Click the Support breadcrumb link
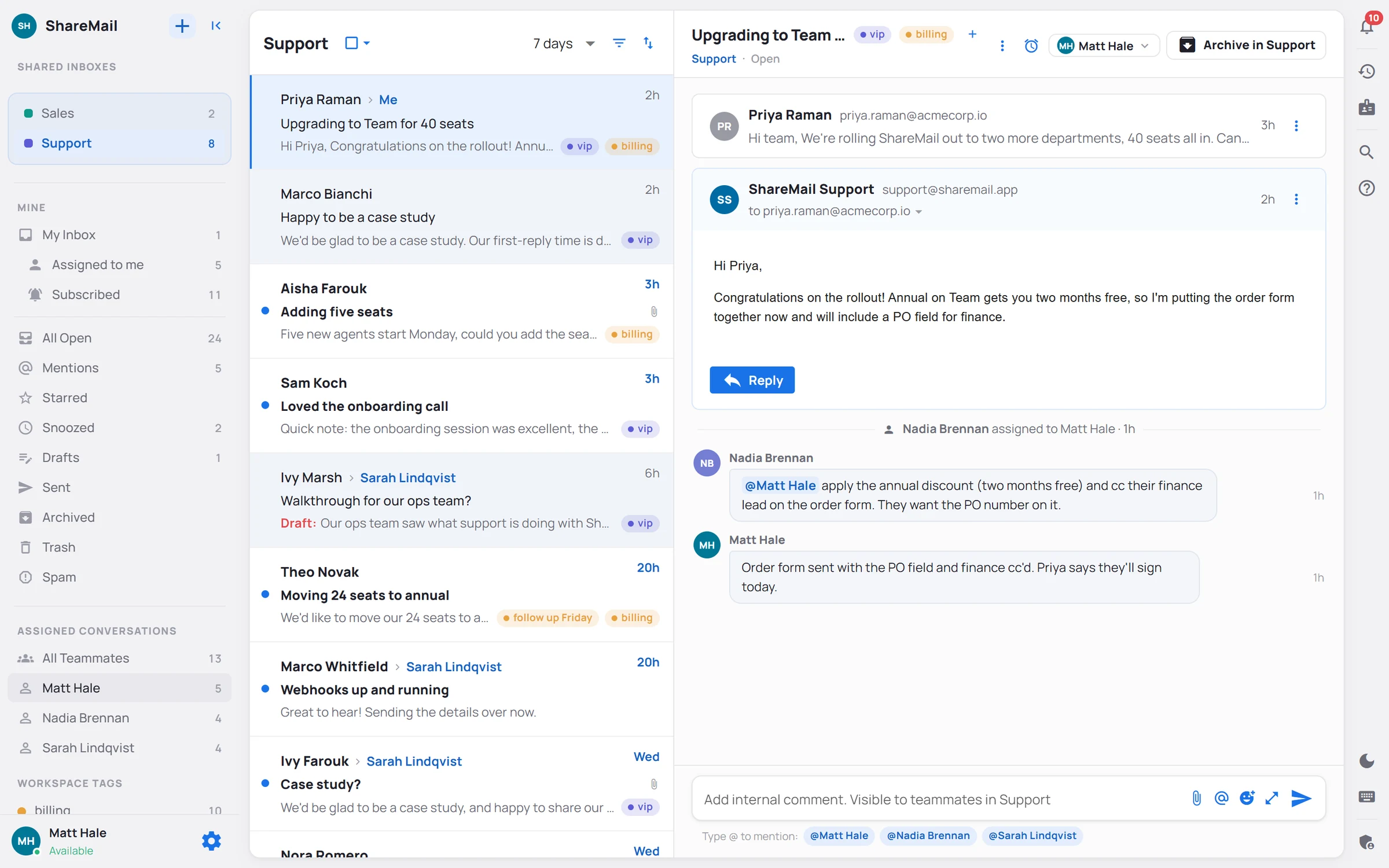The image size is (1389, 868). tap(713, 59)
